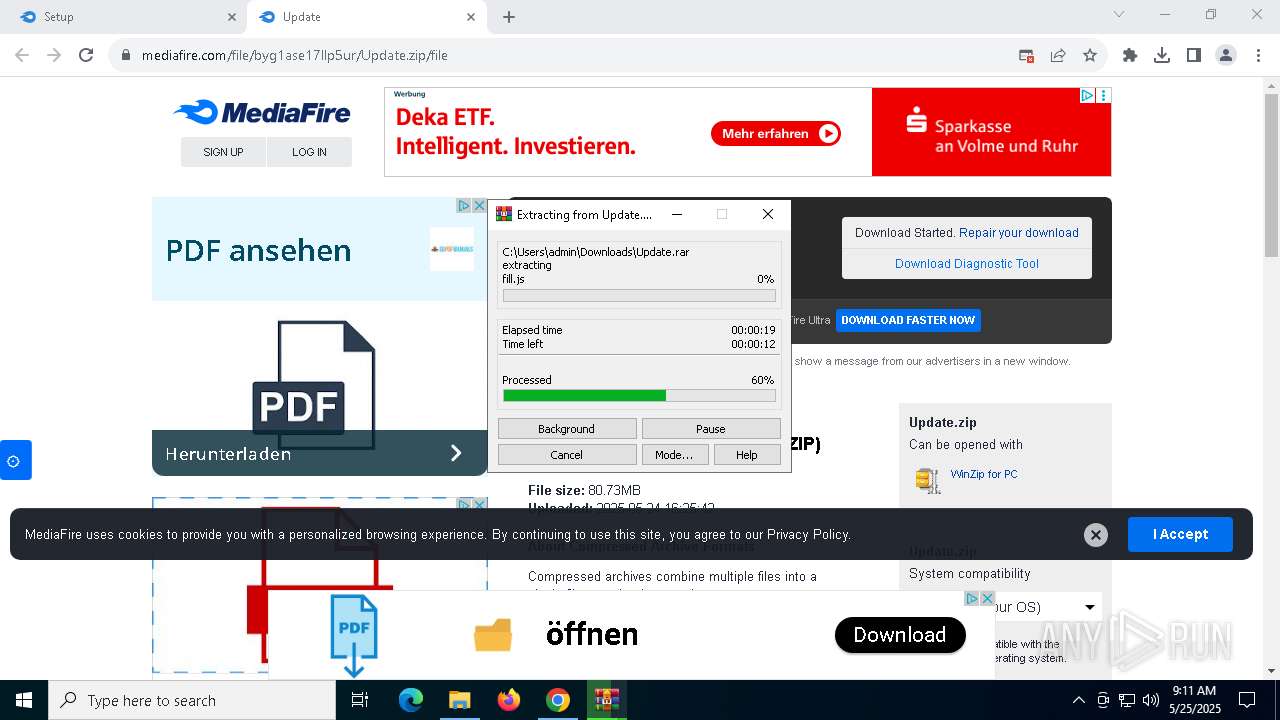The width and height of the screenshot is (1280, 720).
Task: Click the blocked popup icon in address bar
Action: (1026, 56)
